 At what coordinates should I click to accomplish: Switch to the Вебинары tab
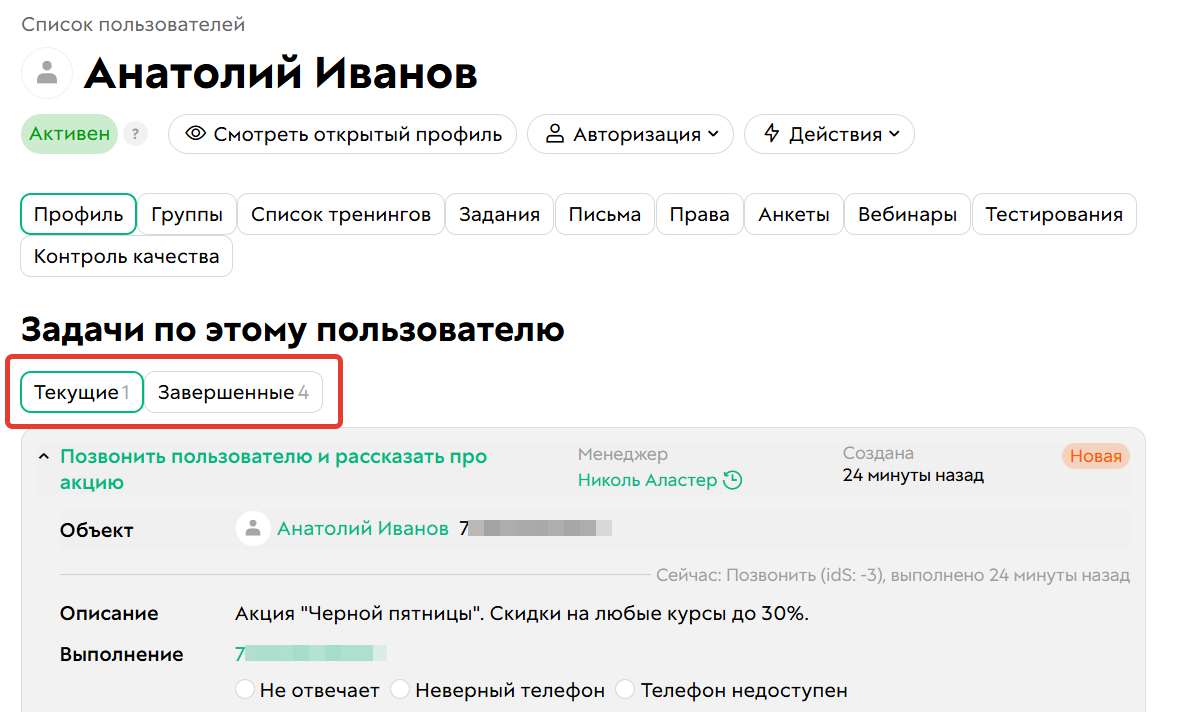pyautogui.click(x=906, y=213)
